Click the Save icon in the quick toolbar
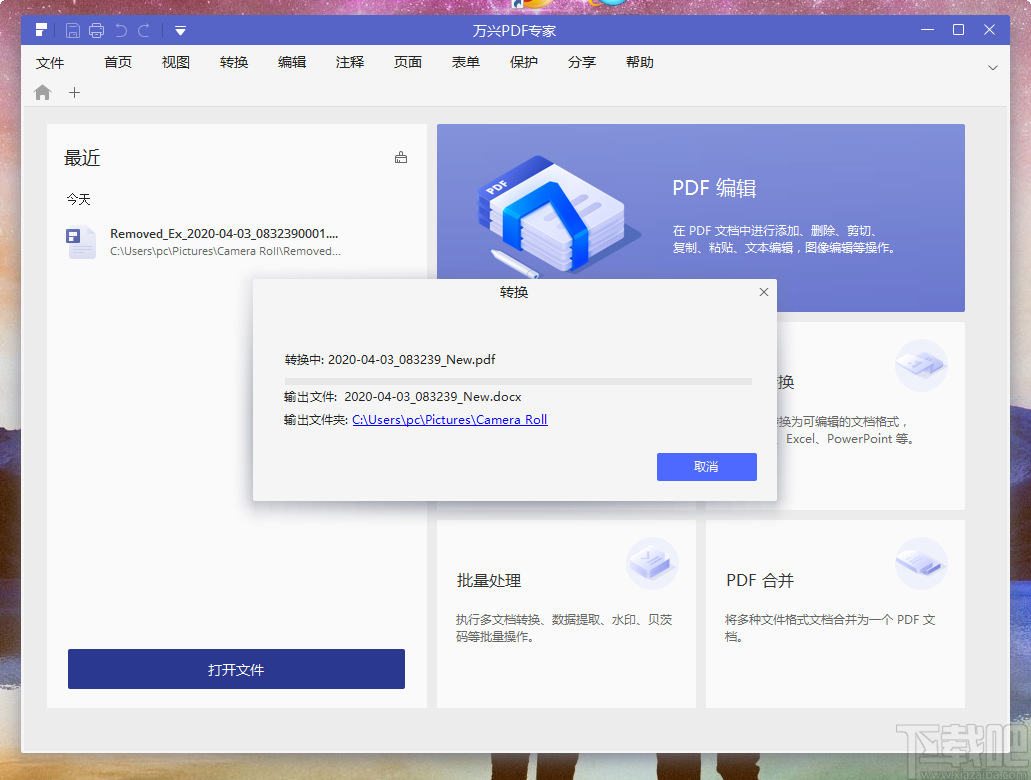 click(72, 30)
